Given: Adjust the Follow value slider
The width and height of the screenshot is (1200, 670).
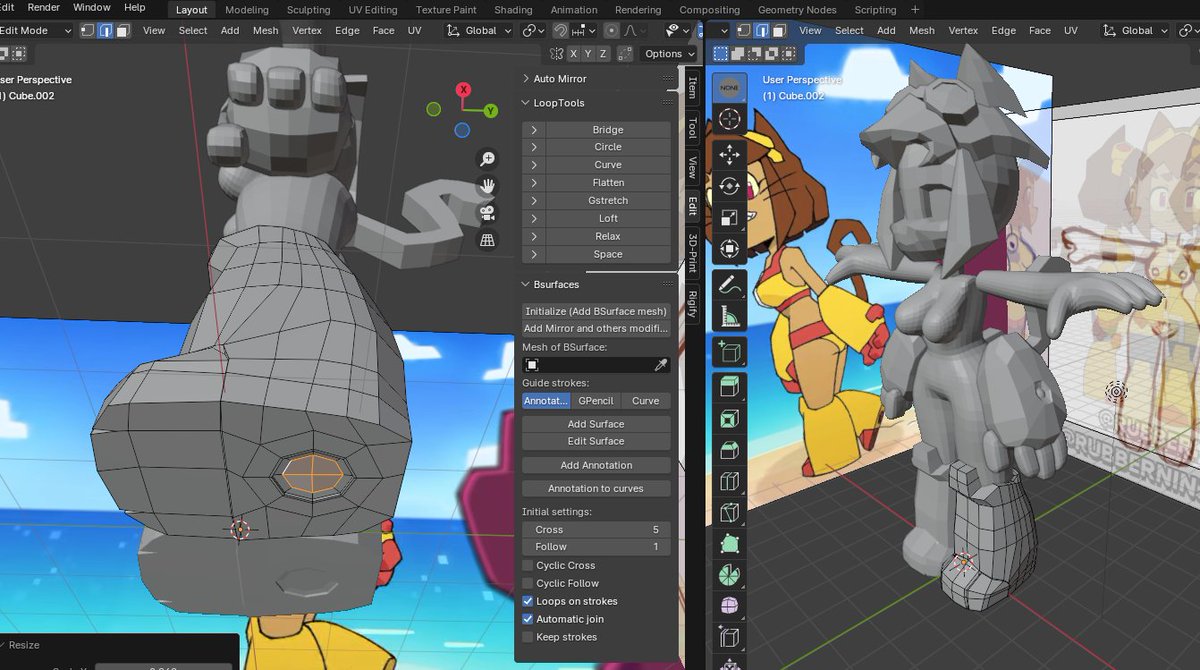Looking at the screenshot, I should (596, 547).
